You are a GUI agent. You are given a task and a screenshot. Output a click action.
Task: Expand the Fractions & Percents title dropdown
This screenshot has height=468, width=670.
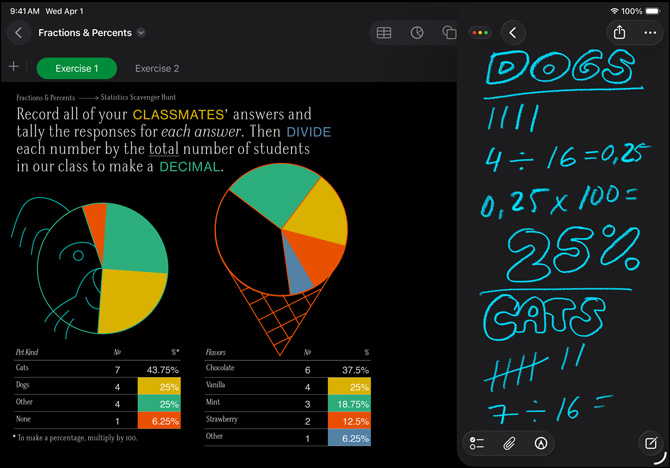click(x=141, y=33)
